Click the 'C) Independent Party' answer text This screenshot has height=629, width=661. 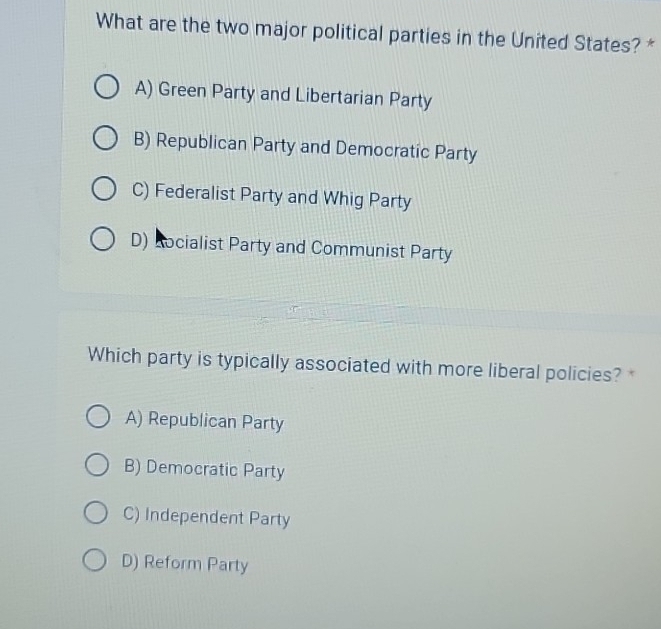click(207, 517)
